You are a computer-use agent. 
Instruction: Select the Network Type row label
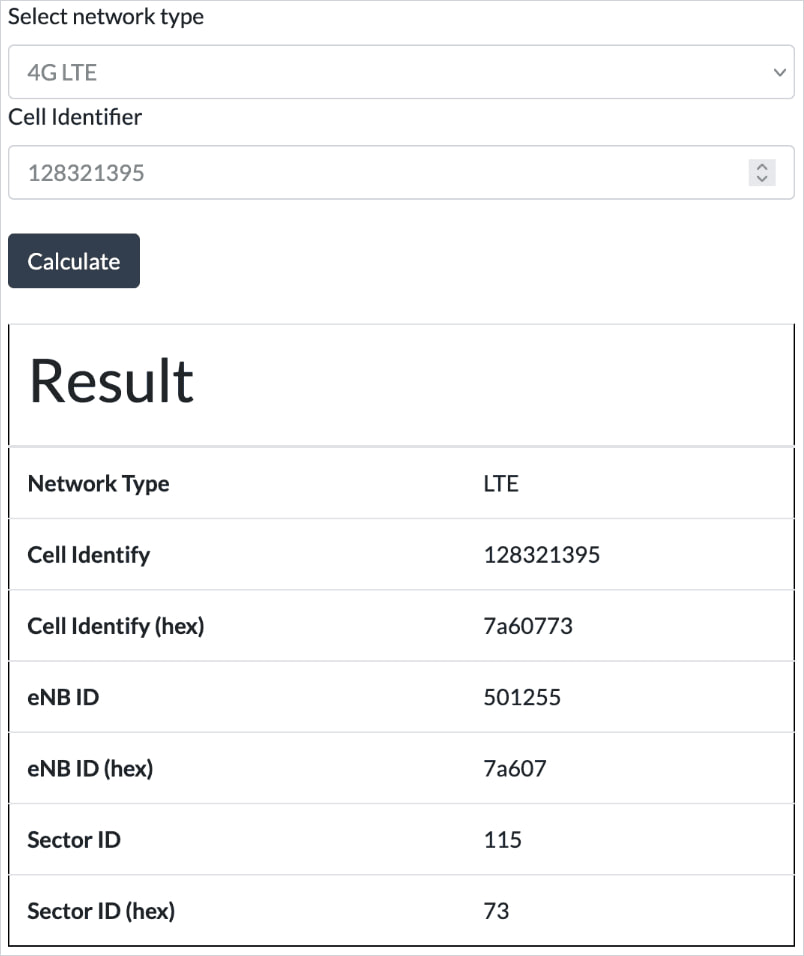pos(98,484)
